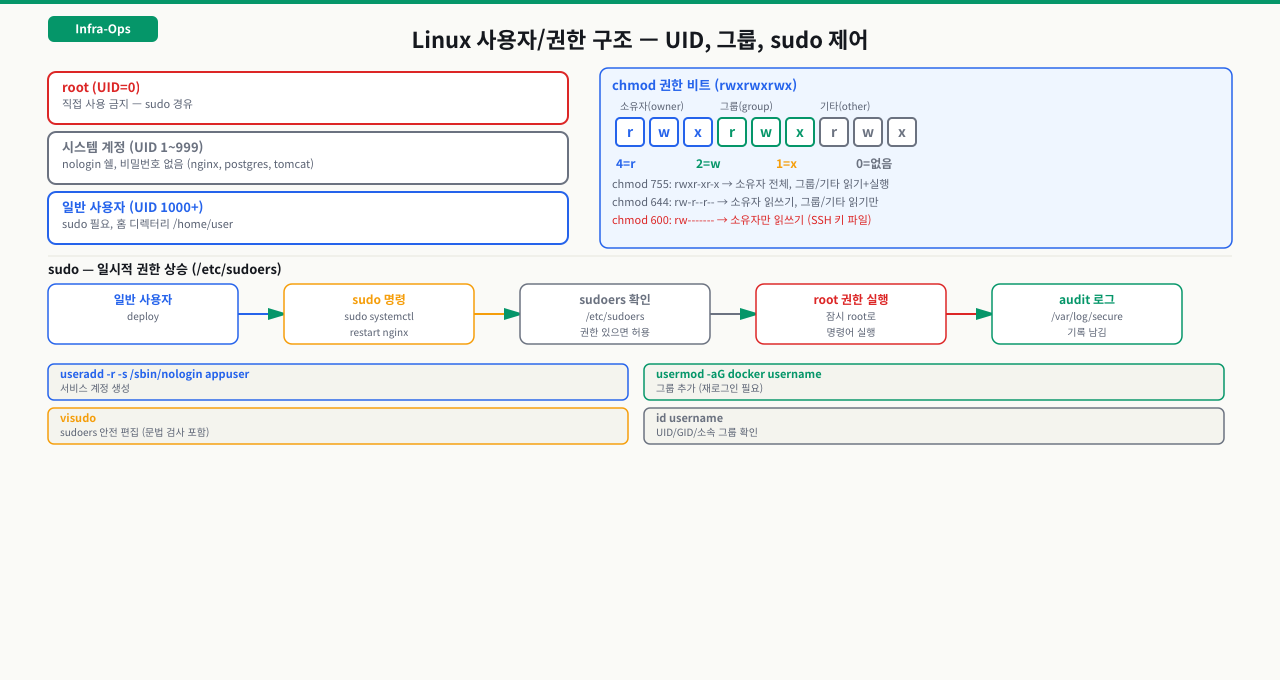This screenshot has height=680, width=1280.
Task: Toggle the other 'x' permission bit
Action: coord(902,132)
